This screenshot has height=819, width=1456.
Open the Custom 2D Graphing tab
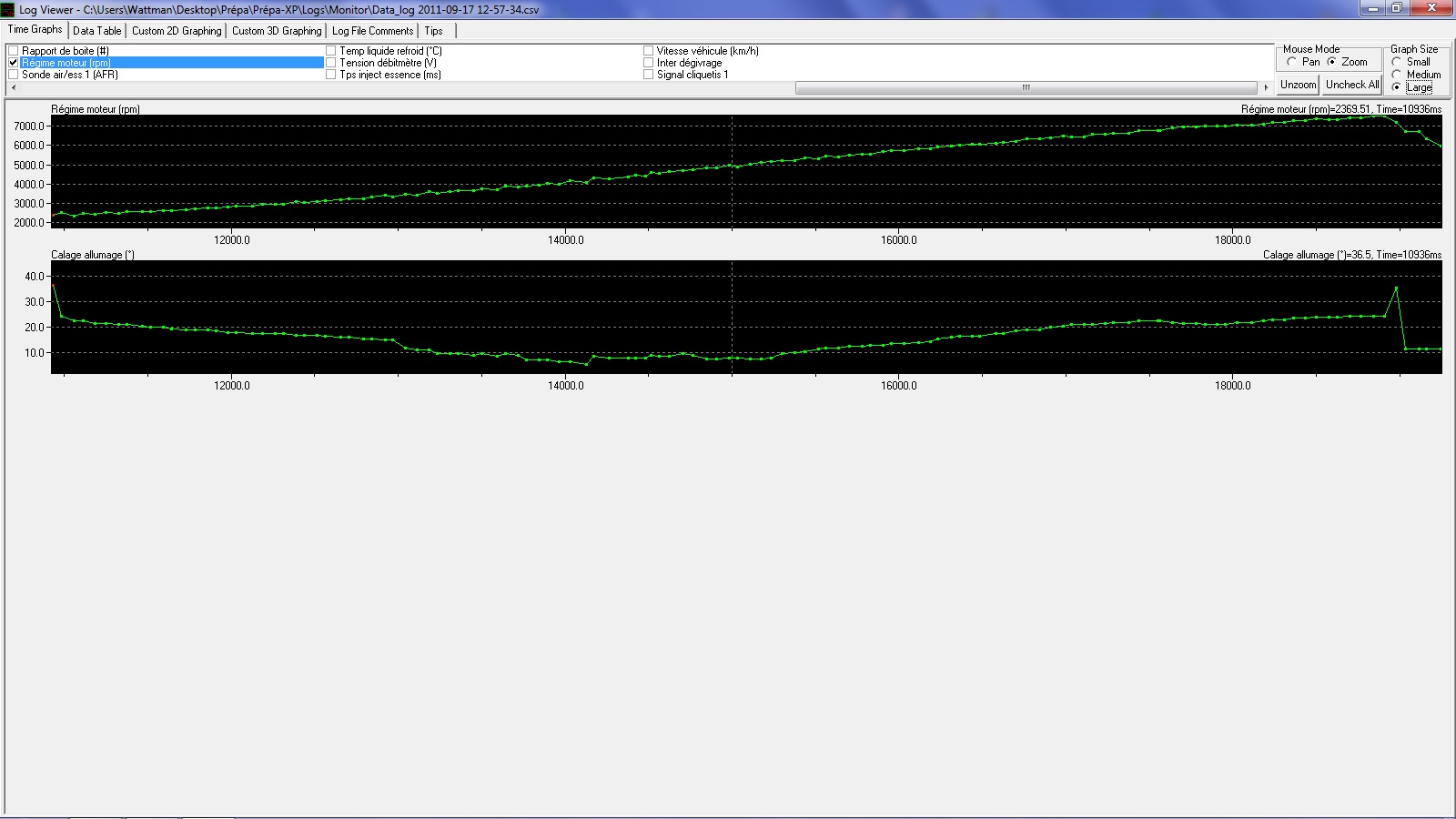point(177,31)
